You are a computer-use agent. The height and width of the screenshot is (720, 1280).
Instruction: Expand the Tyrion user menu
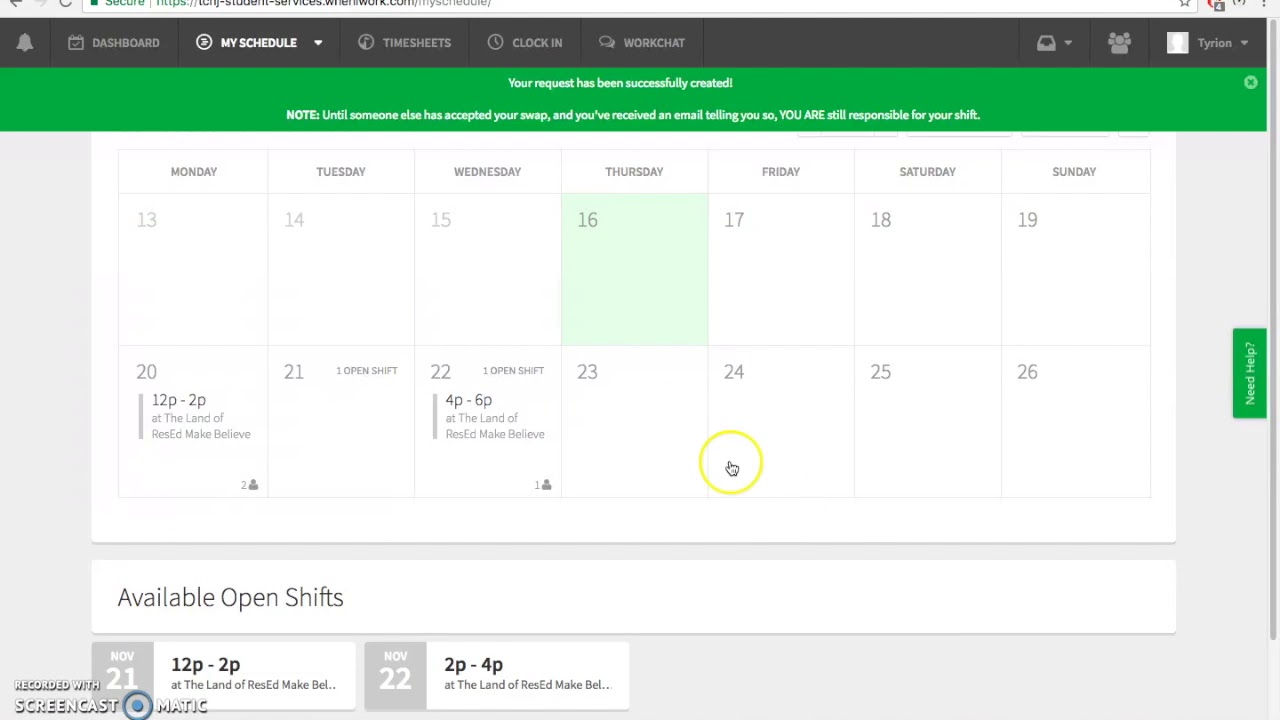coord(1244,43)
